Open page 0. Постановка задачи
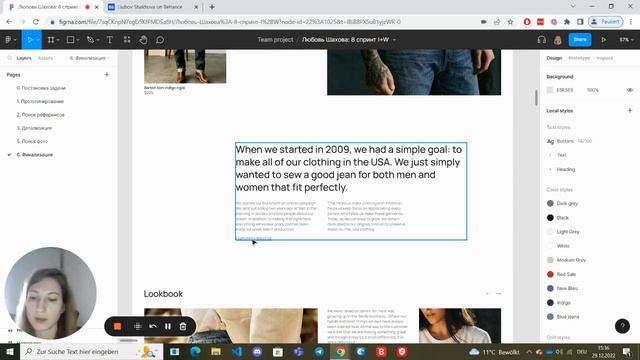Screen dimensions: 640x360 tap(41, 88)
